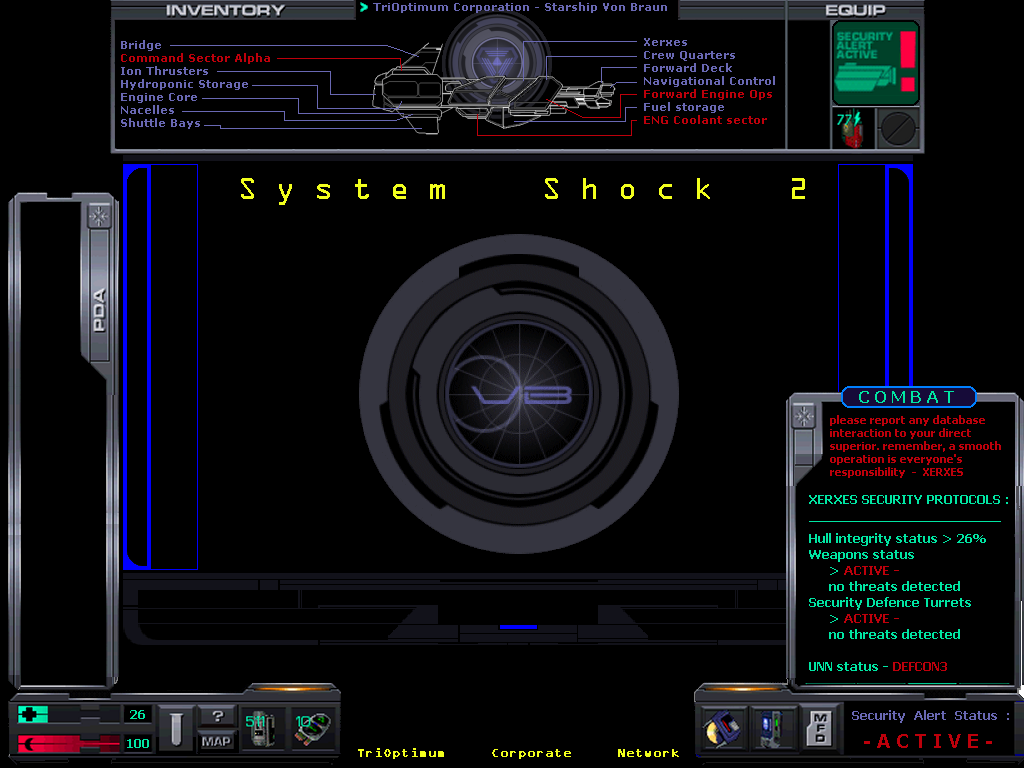Click the question mark help button
Image resolution: width=1024 pixels, height=768 pixels.
[x=217, y=717]
